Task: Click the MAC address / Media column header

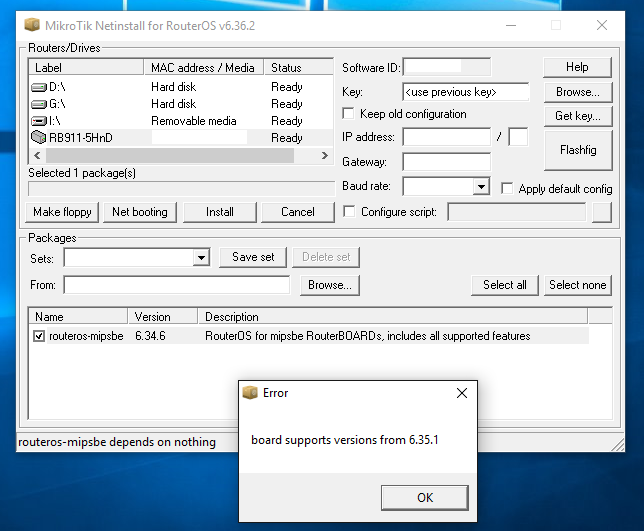Action: tap(204, 67)
